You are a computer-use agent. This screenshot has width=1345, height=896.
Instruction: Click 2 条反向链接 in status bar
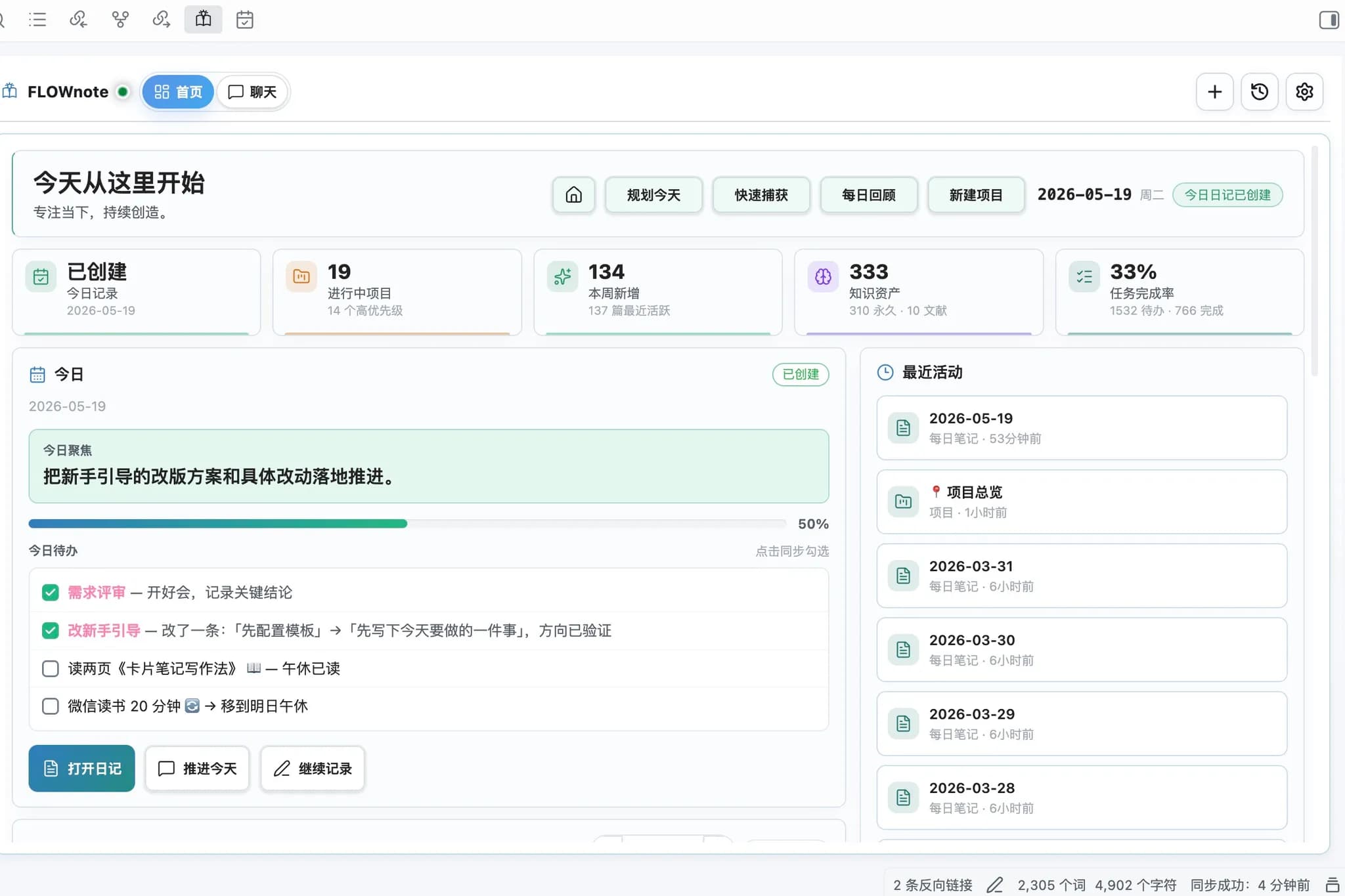933,885
